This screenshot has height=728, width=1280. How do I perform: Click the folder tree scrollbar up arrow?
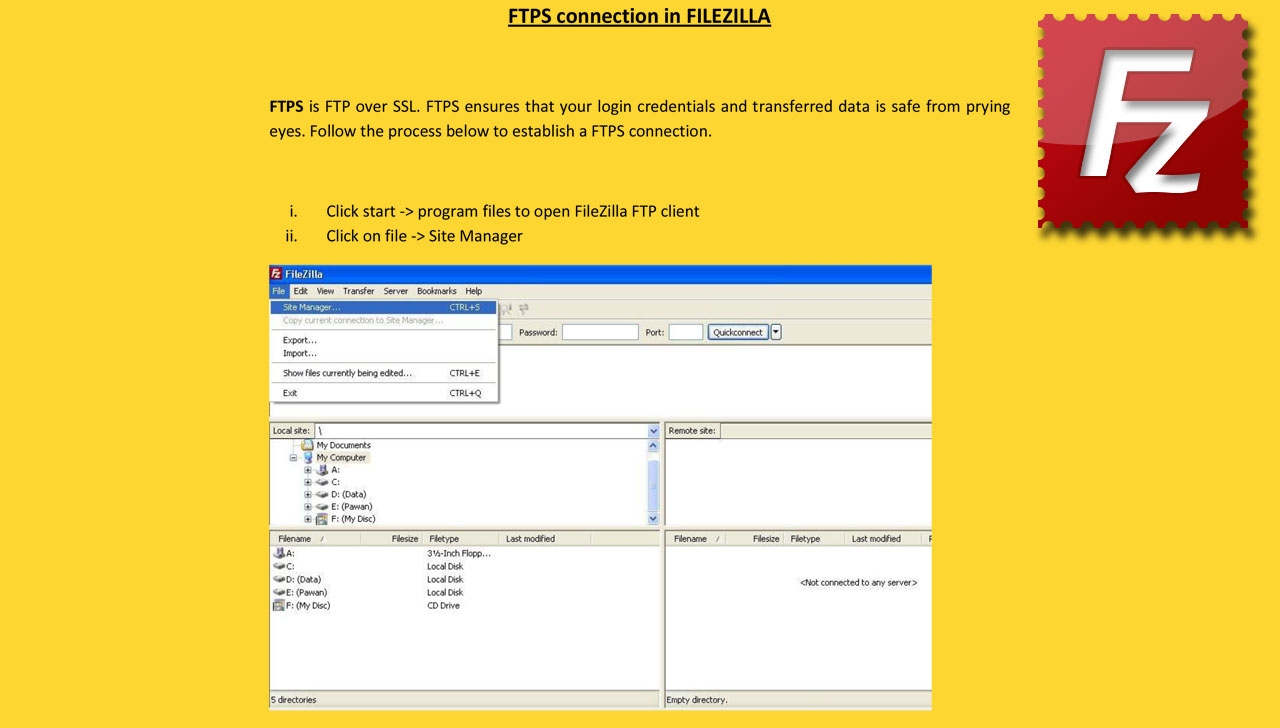coord(654,446)
